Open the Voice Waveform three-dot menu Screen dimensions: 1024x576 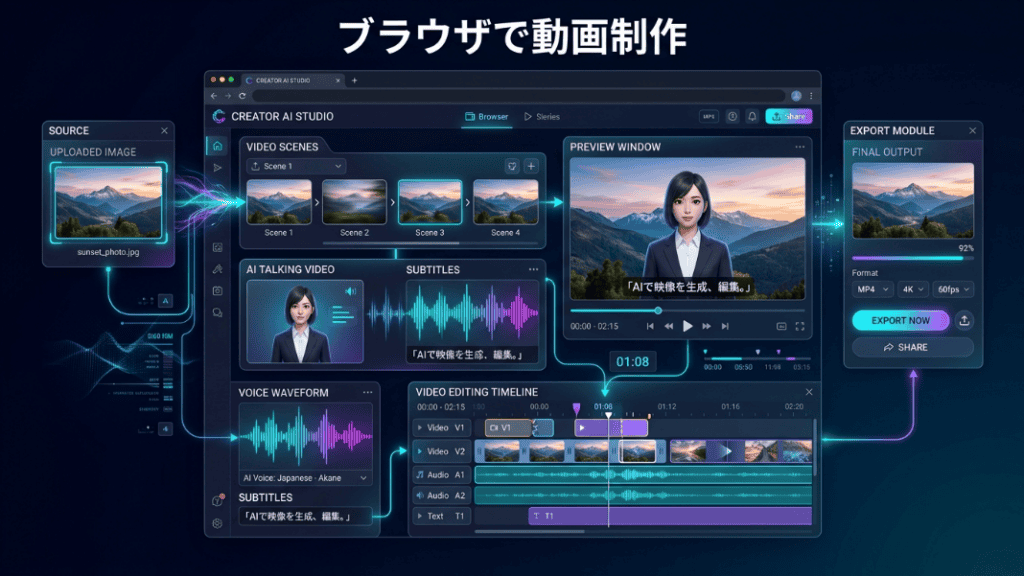pos(367,393)
